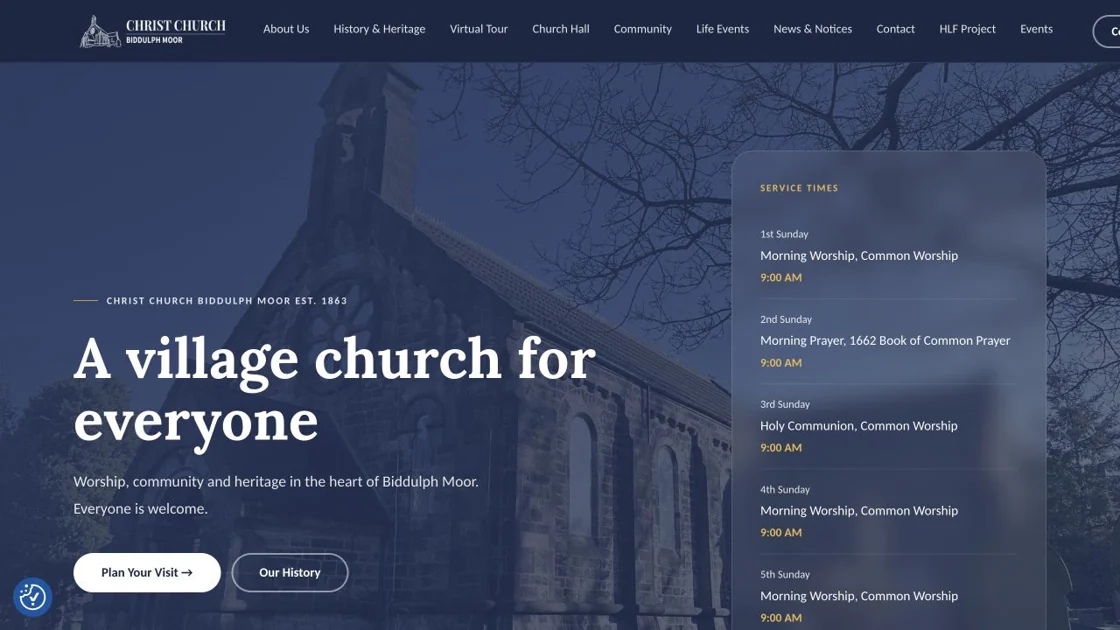
Task: Click the 'Everyone is welcome.' text
Action: click(141, 509)
